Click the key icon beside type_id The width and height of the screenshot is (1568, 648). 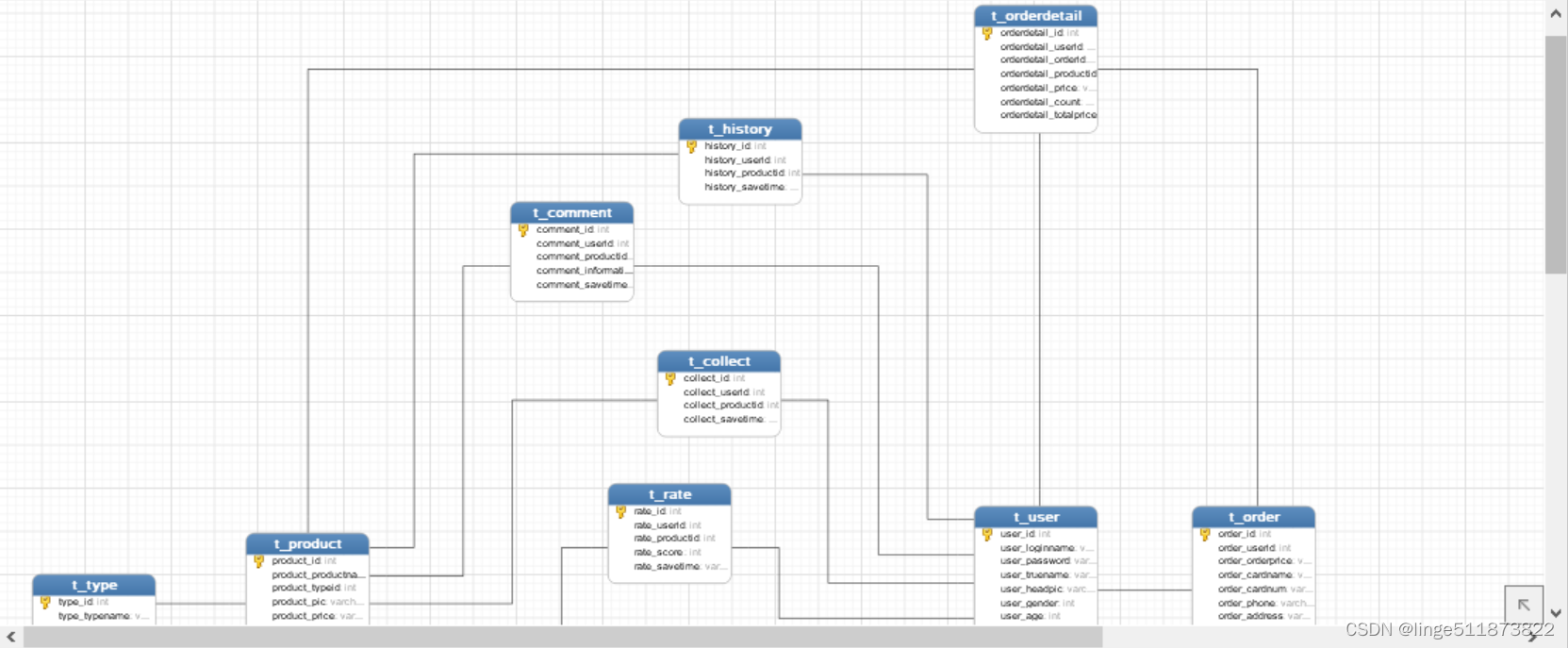tap(45, 602)
